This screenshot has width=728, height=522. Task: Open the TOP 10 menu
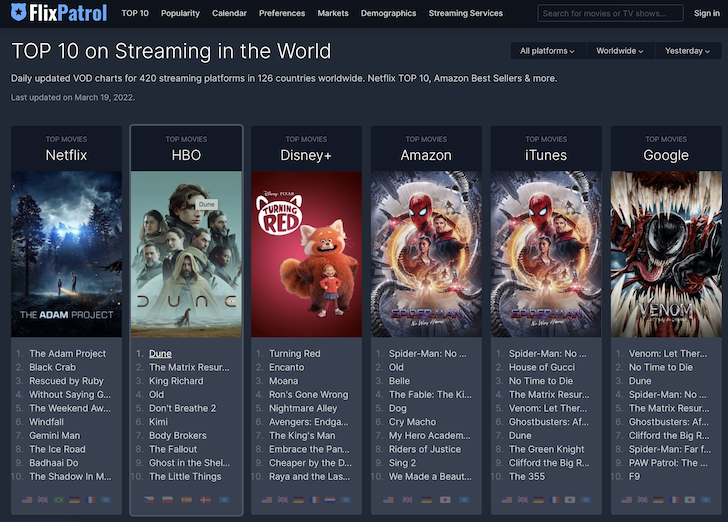(135, 13)
